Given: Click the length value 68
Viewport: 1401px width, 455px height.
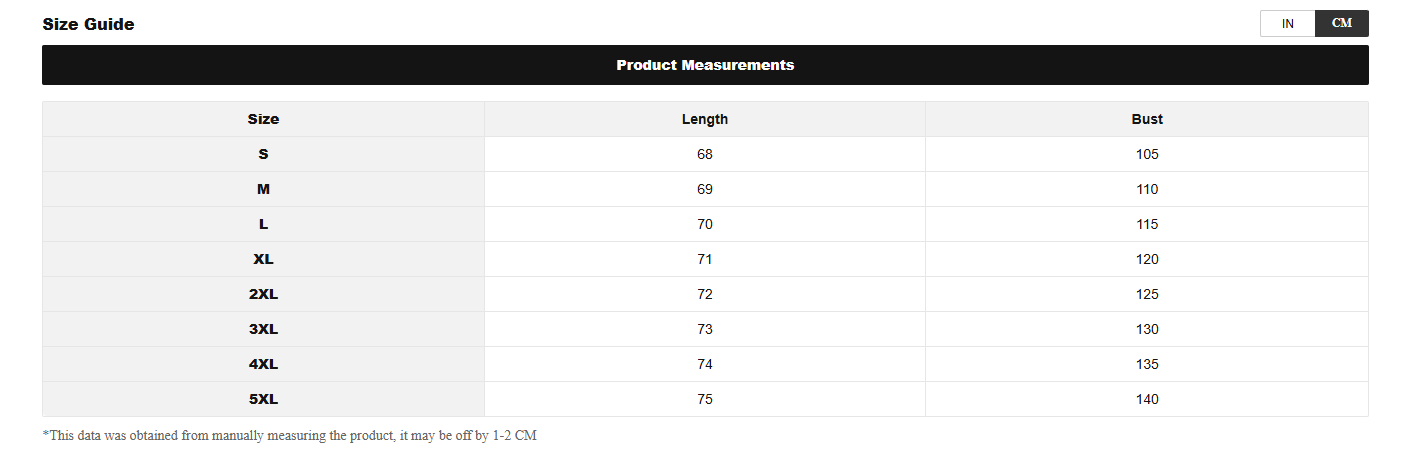Looking at the screenshot, I should pyautogui.click(x=705, y=154).
